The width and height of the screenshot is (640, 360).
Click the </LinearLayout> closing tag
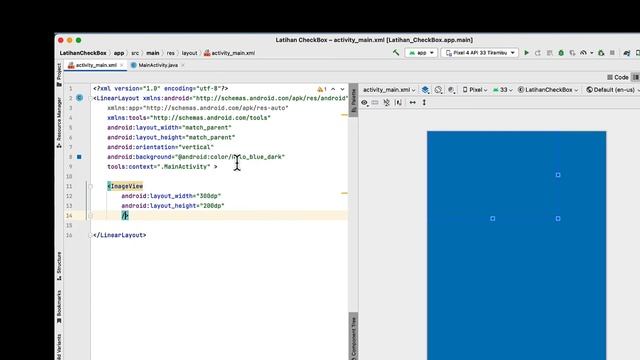(120, 235)
